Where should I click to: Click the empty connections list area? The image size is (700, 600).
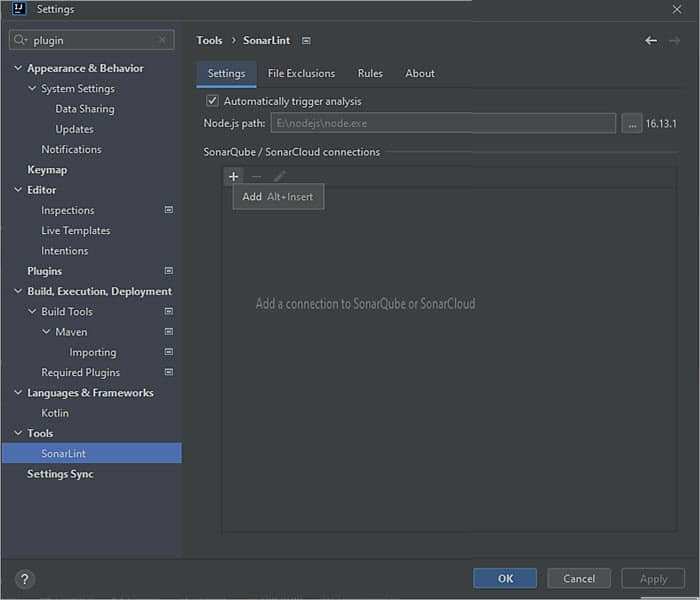point(450,359)
